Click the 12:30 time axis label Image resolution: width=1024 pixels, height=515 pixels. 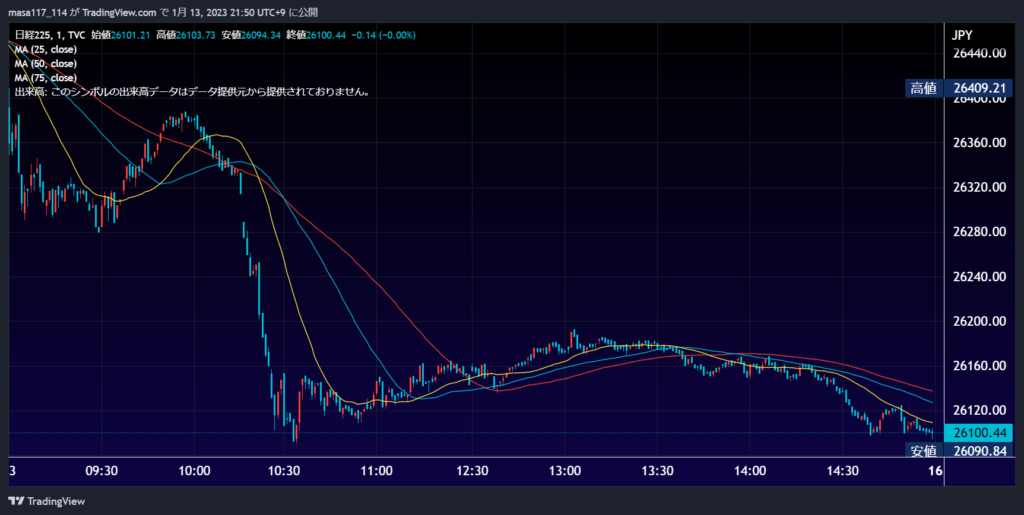pos(472,471)
